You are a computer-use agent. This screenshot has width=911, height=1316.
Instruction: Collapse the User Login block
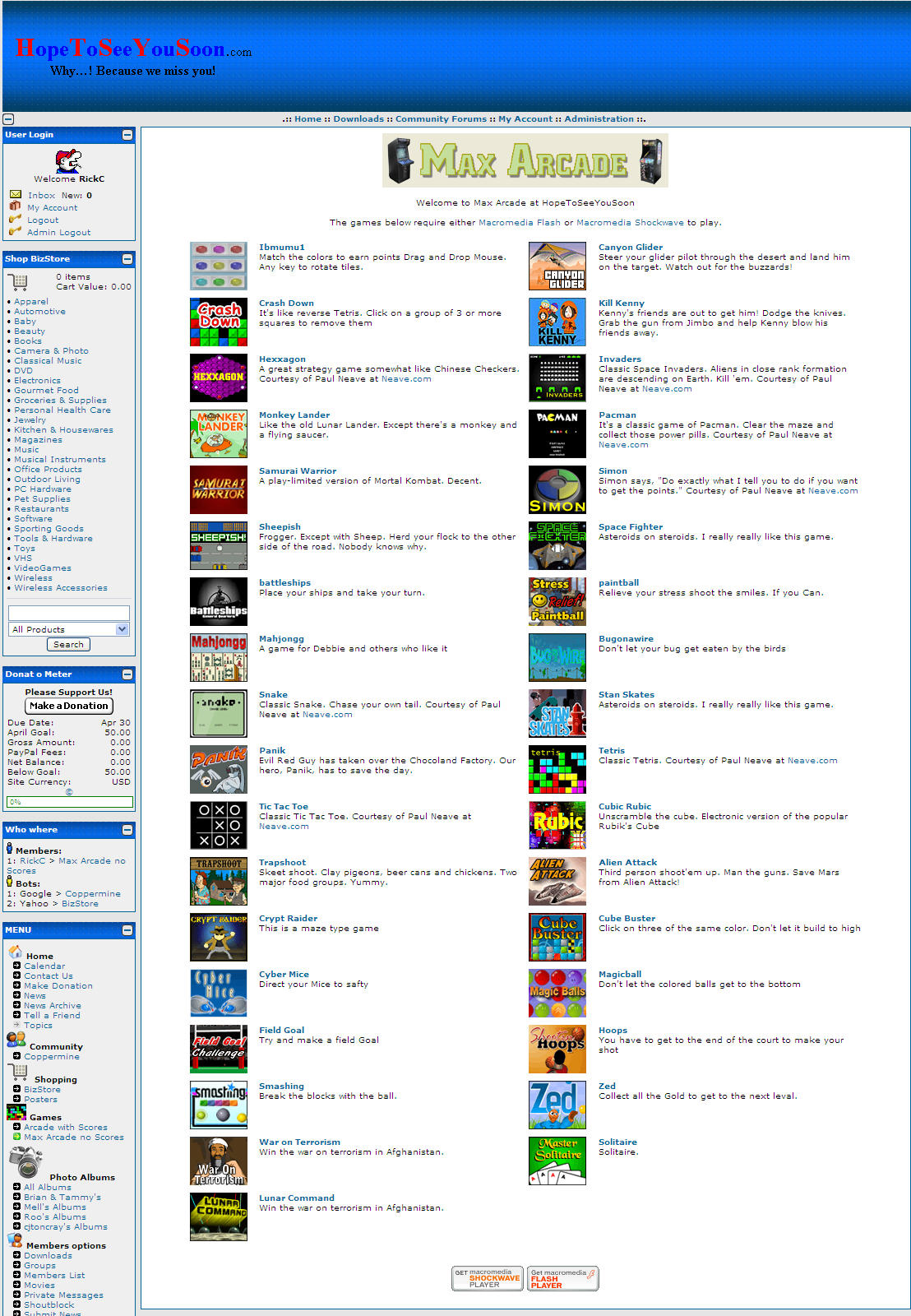pyautogui.click(x=127, y=135)
